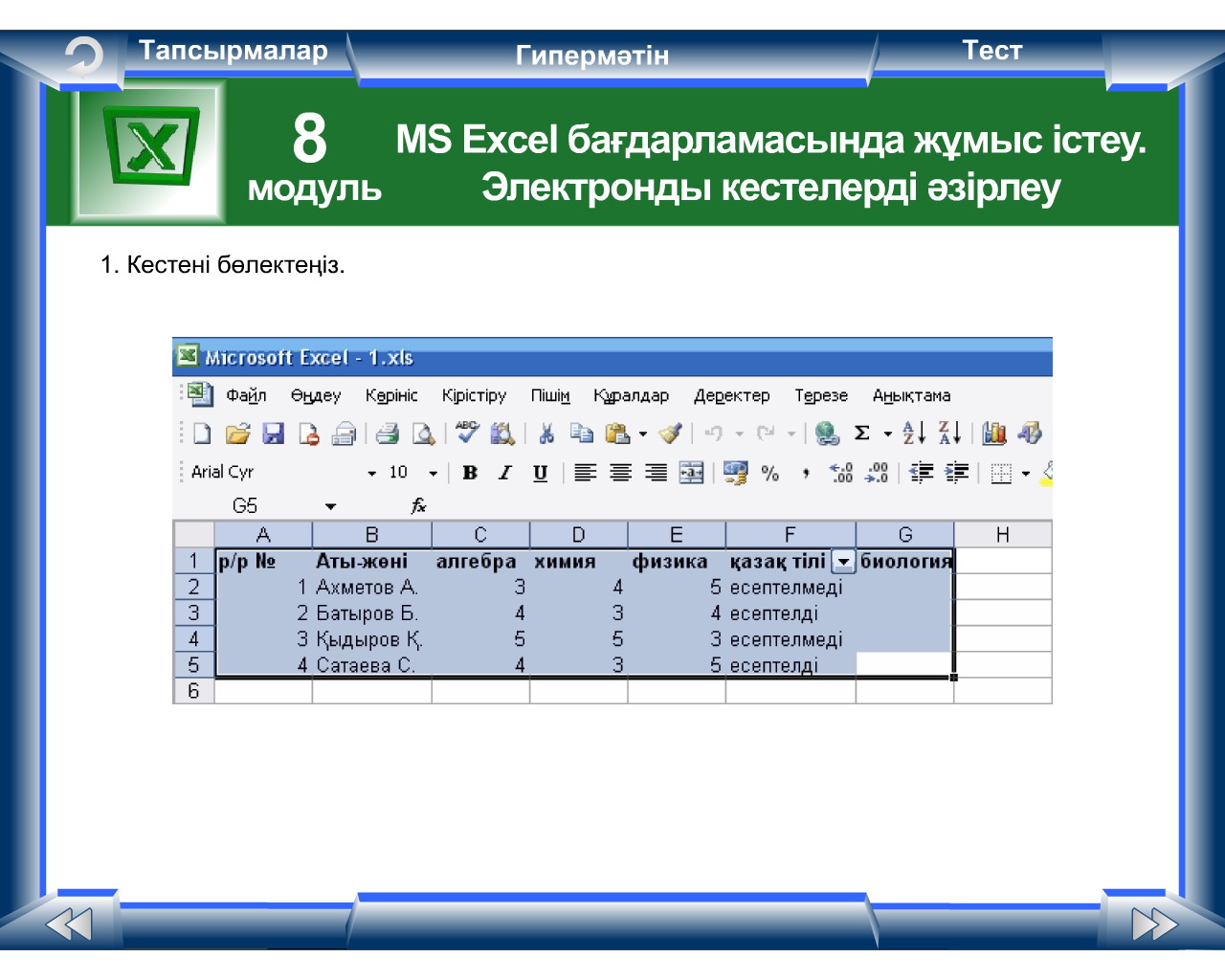Expand the Borders dropdown arrow

click(1026, 473)
